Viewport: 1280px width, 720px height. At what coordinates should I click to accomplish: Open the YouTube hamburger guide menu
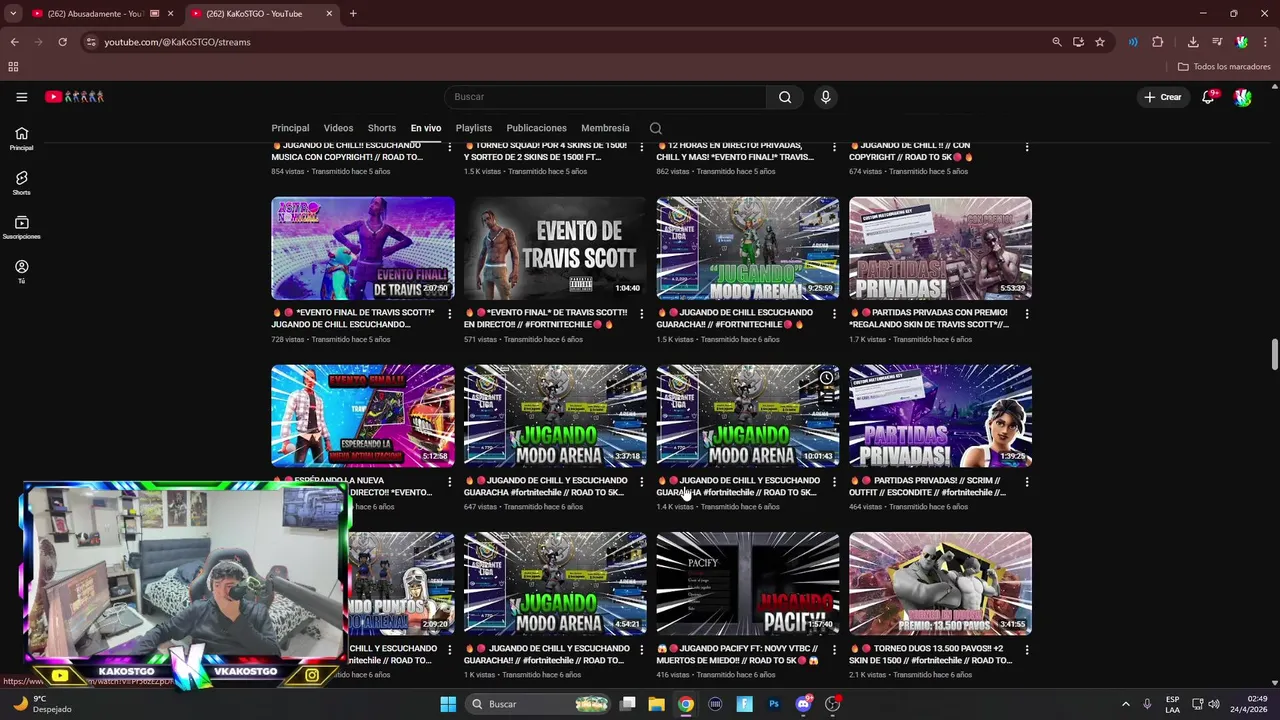tap(21, 97)
